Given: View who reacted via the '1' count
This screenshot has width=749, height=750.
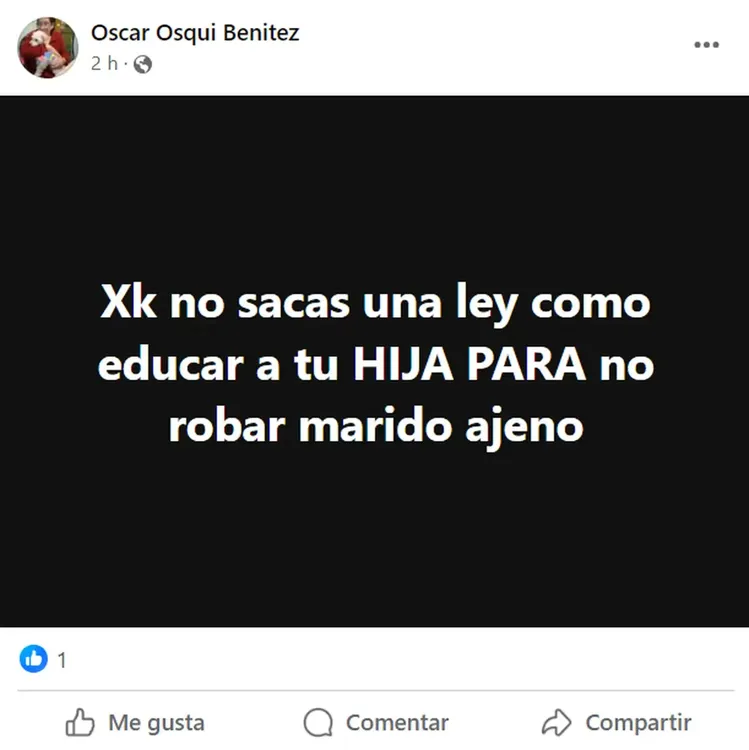Looking at the screenshot, I should 62,660.
